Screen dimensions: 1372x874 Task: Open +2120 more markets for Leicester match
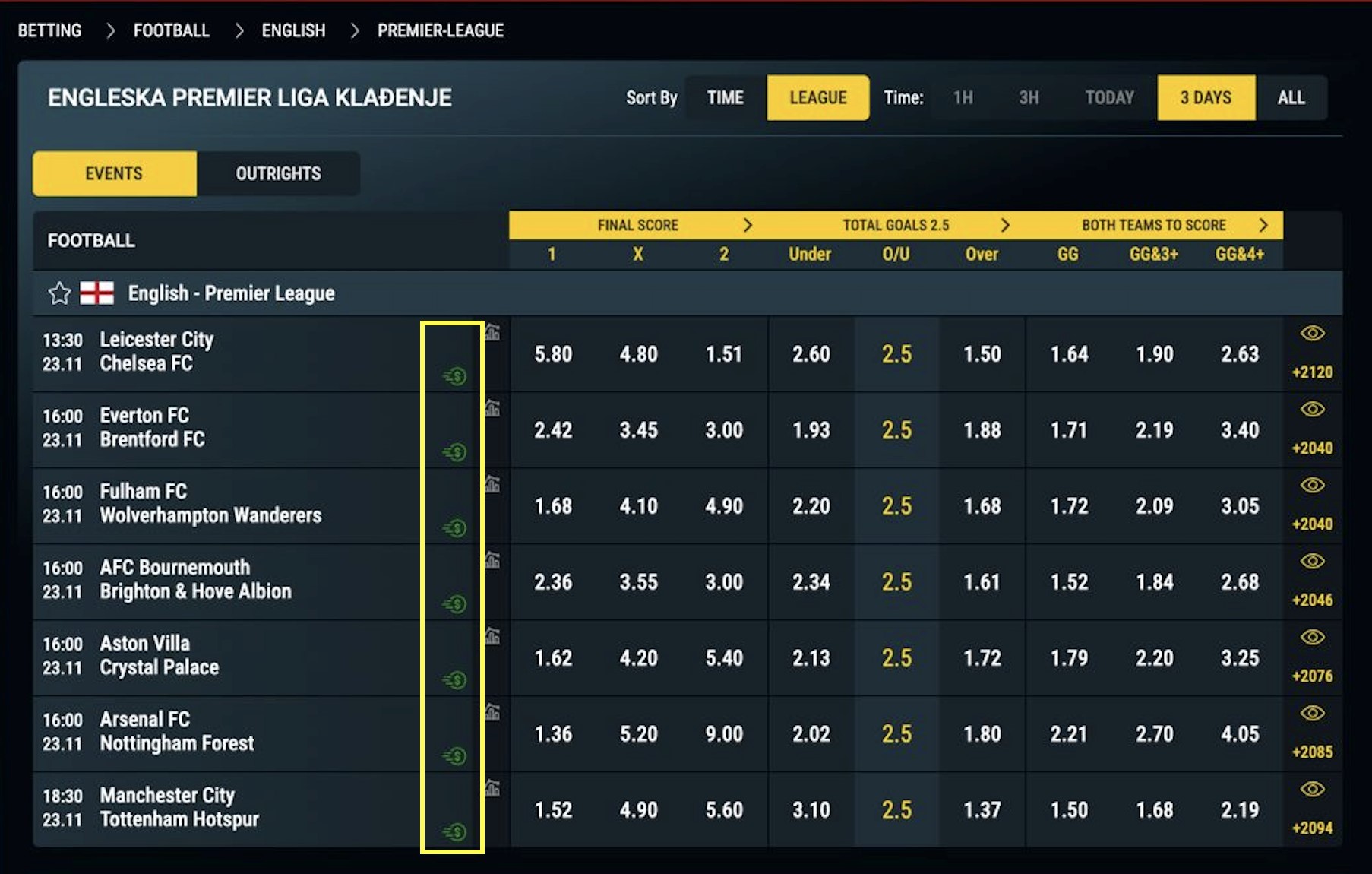1313,372
